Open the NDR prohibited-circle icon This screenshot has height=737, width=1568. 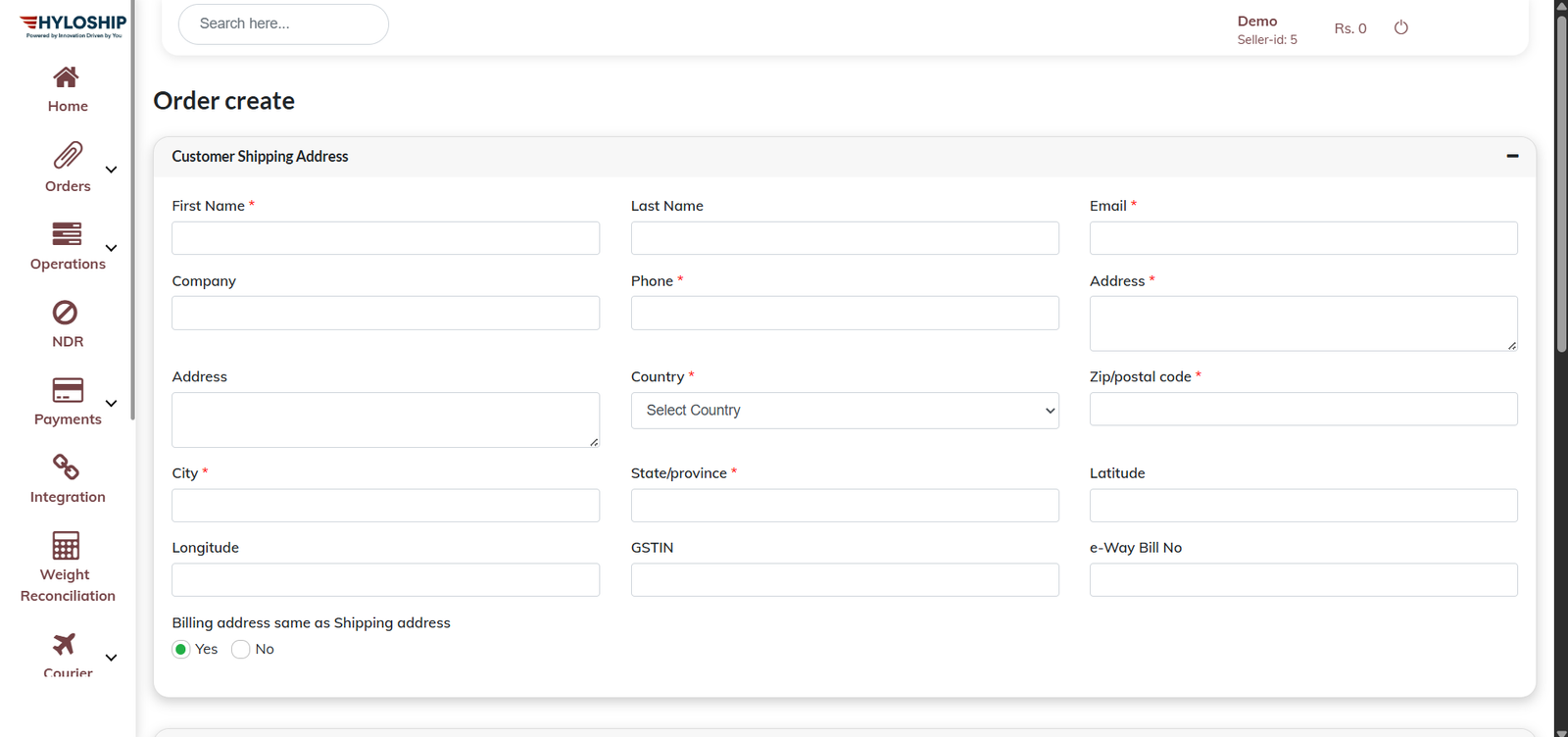pyautogui.click(x=66, y=312)
